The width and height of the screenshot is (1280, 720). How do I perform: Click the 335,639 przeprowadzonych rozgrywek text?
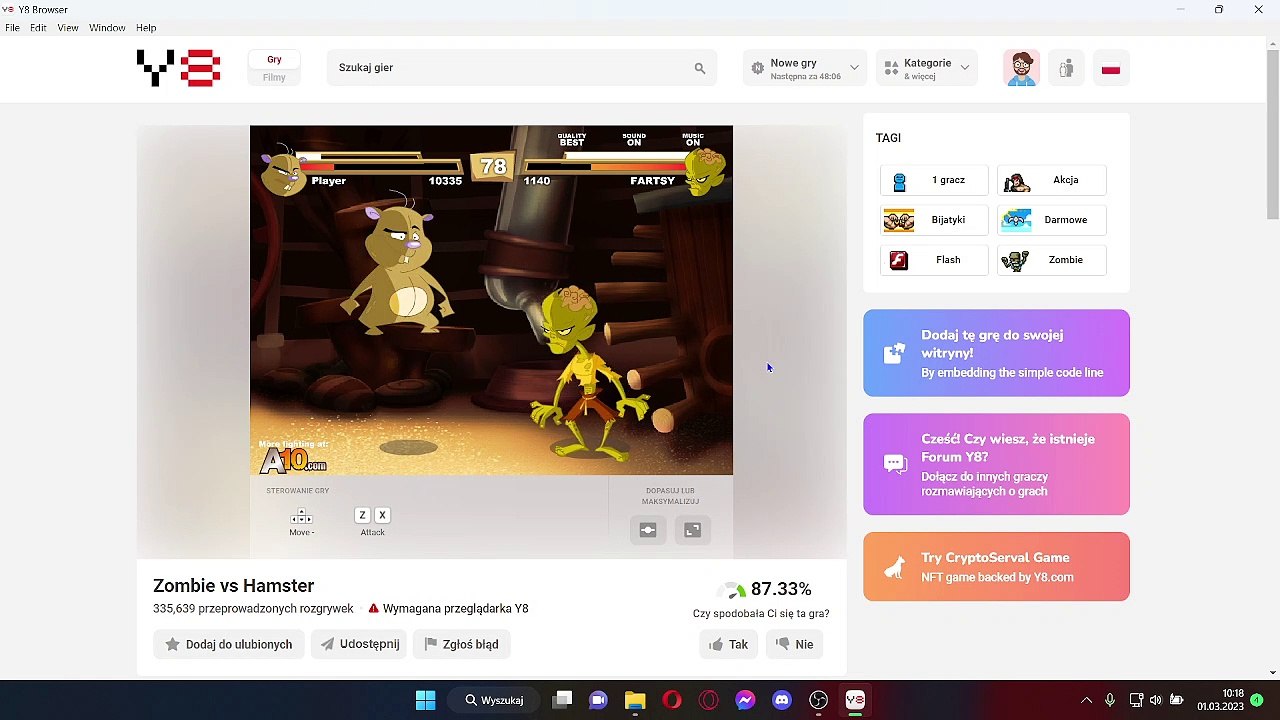(253, 608)
